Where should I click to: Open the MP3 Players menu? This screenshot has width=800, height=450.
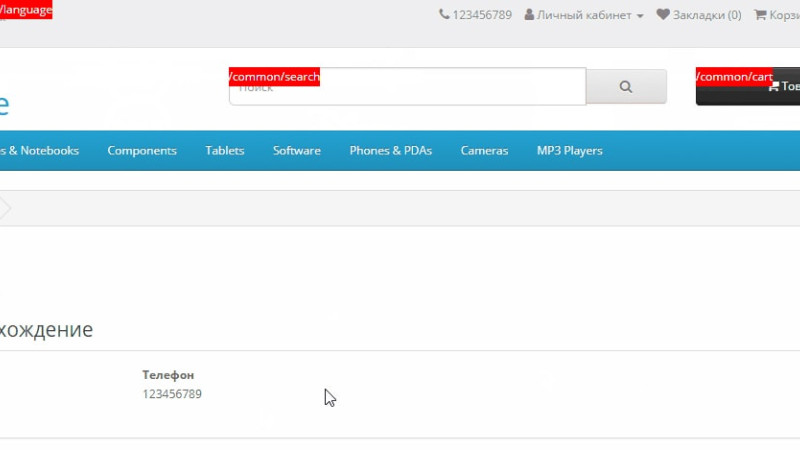pyautogui.click(x=569, y=151)
